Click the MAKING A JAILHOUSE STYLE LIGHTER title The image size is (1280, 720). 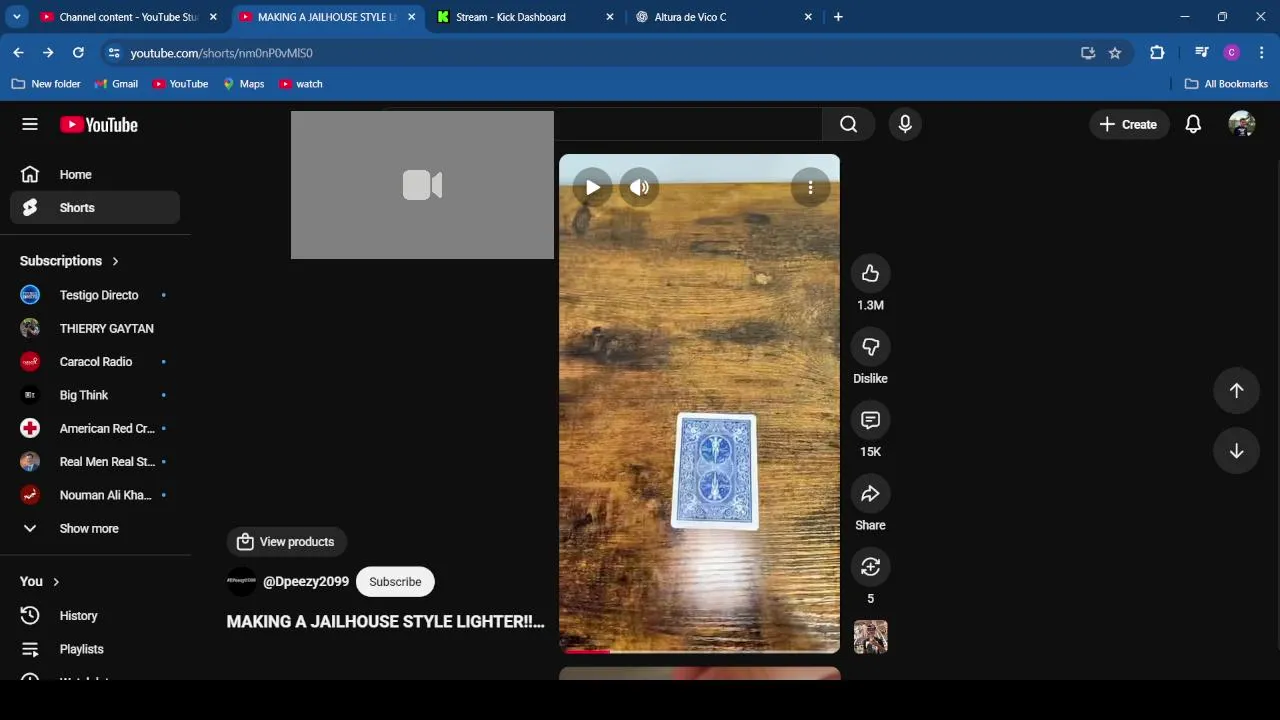pyautogui.click(x=385, y=621)
